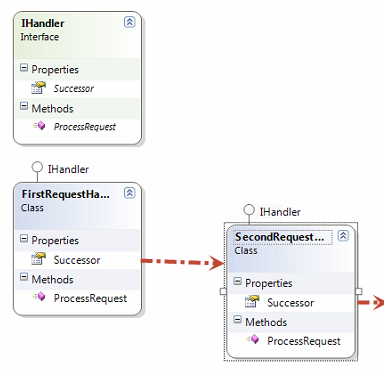The width and height of the screenshot is (384, 370).
Task: Select the IHandler lollipop above SecondRequest class
Action: pos(249,210)
